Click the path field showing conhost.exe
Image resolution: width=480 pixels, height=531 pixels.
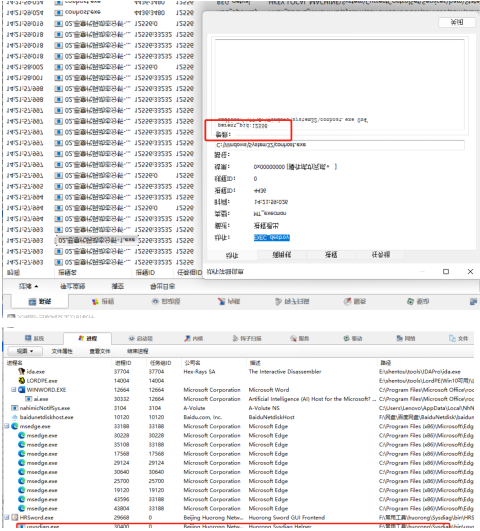point(339,145)
